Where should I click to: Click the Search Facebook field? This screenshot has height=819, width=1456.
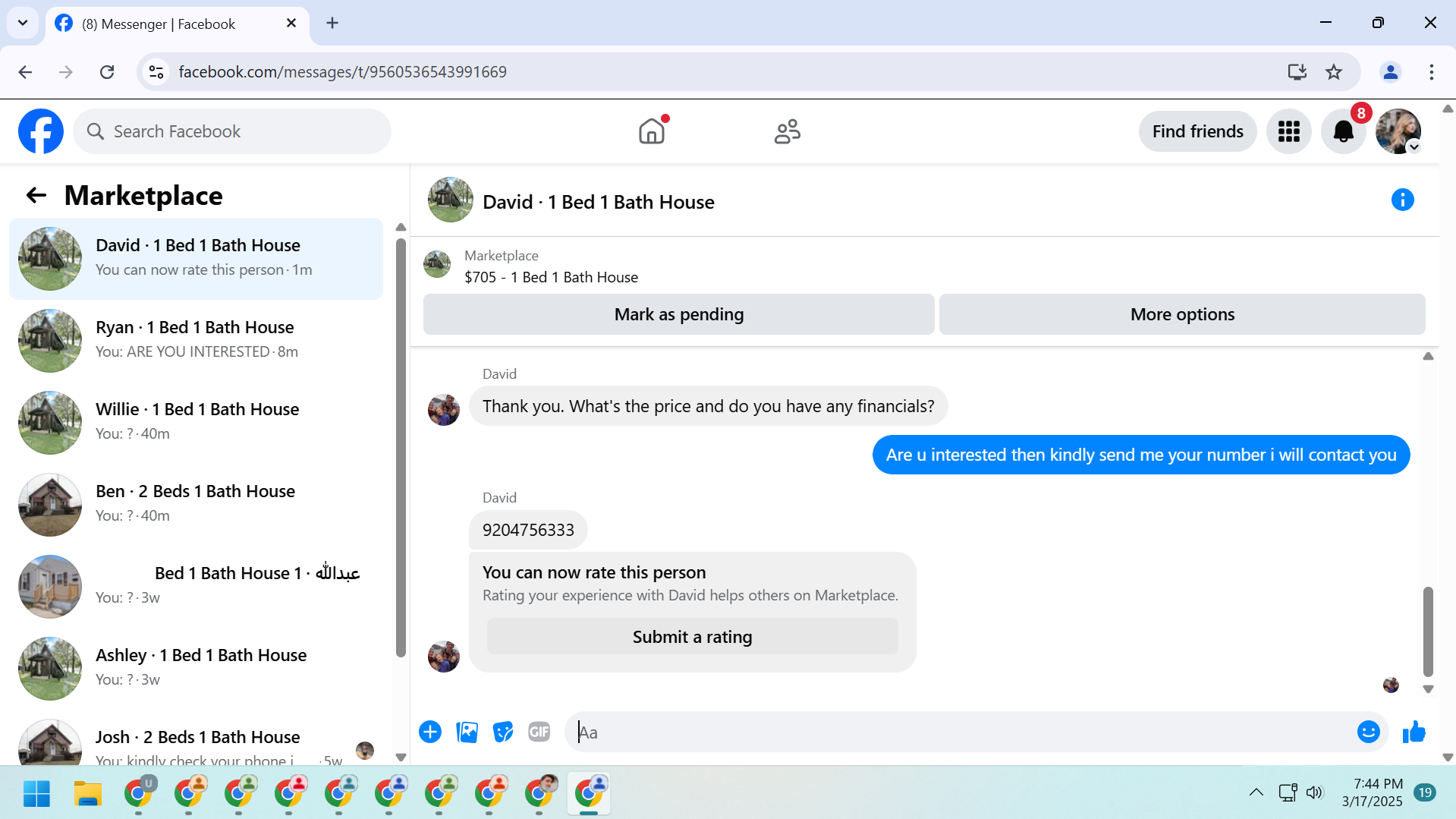(232, 131)
